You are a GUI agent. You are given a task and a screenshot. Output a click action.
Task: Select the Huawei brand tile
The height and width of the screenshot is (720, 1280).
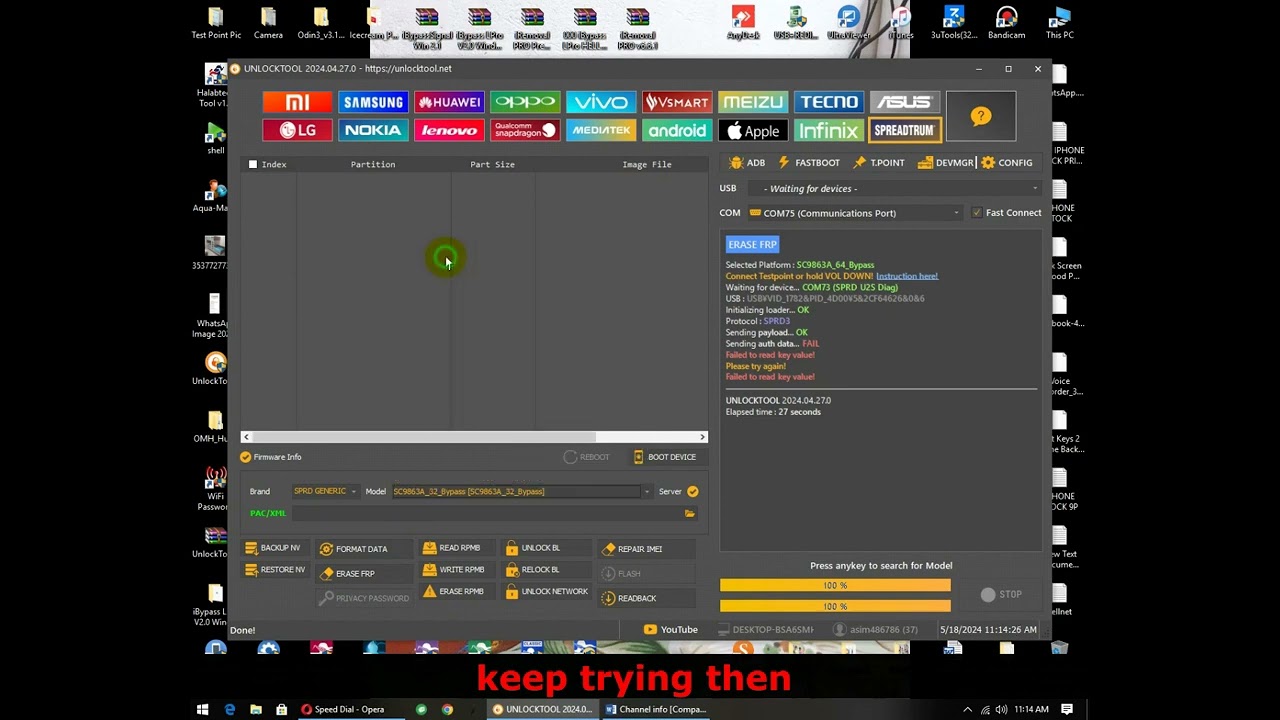(x=449, y=102)
